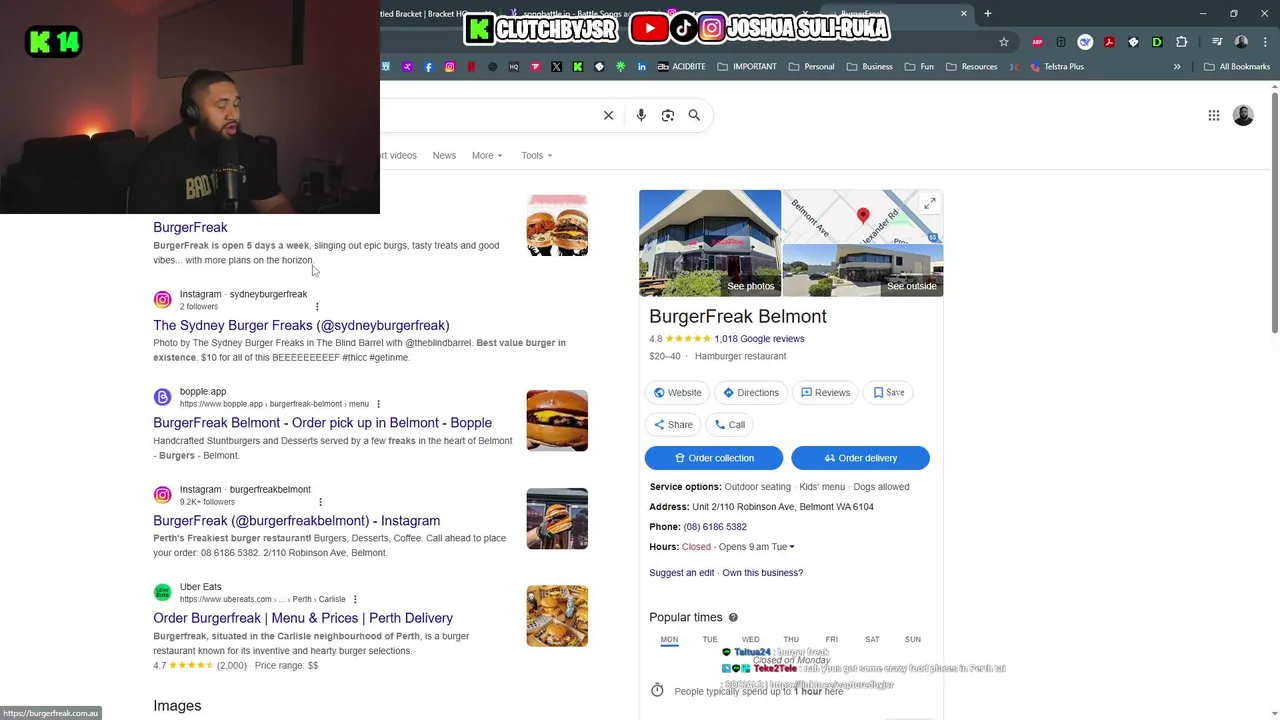Screen dimensions: 1280x720
Task: Open the Chrome extensions puzzle menu
Action: click(1182, 42)
